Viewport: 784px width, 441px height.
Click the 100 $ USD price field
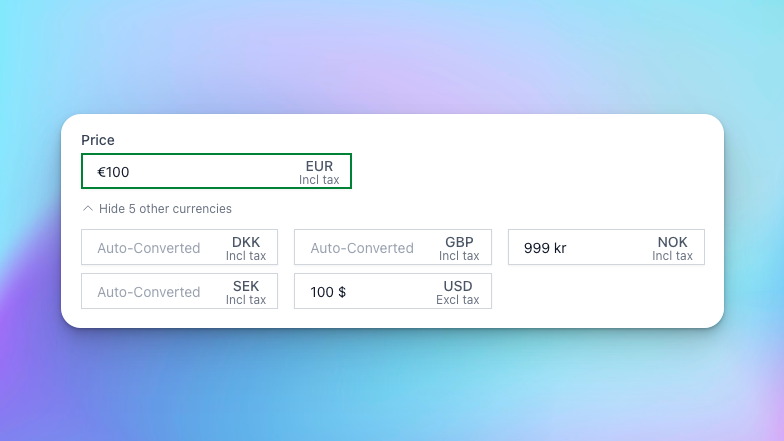(360, 292)
